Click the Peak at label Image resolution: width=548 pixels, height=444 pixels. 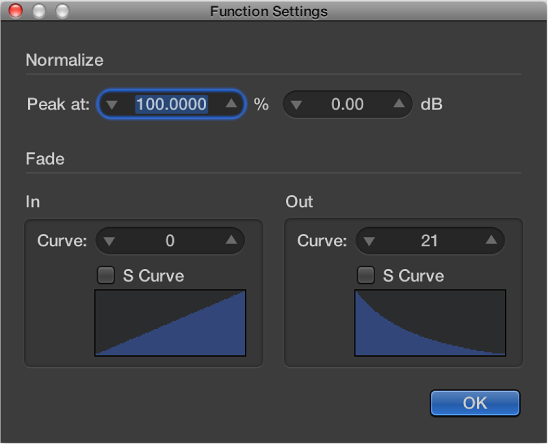pos(58,104)
